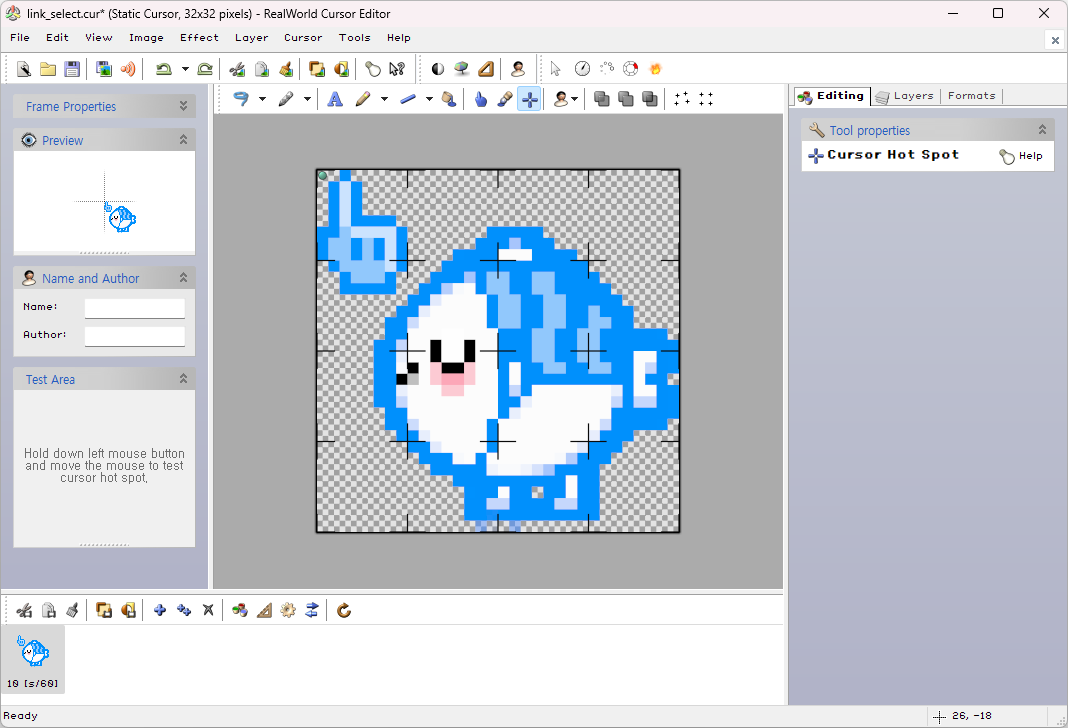Cut selection with the top toolbar scissors

[237, 69]
